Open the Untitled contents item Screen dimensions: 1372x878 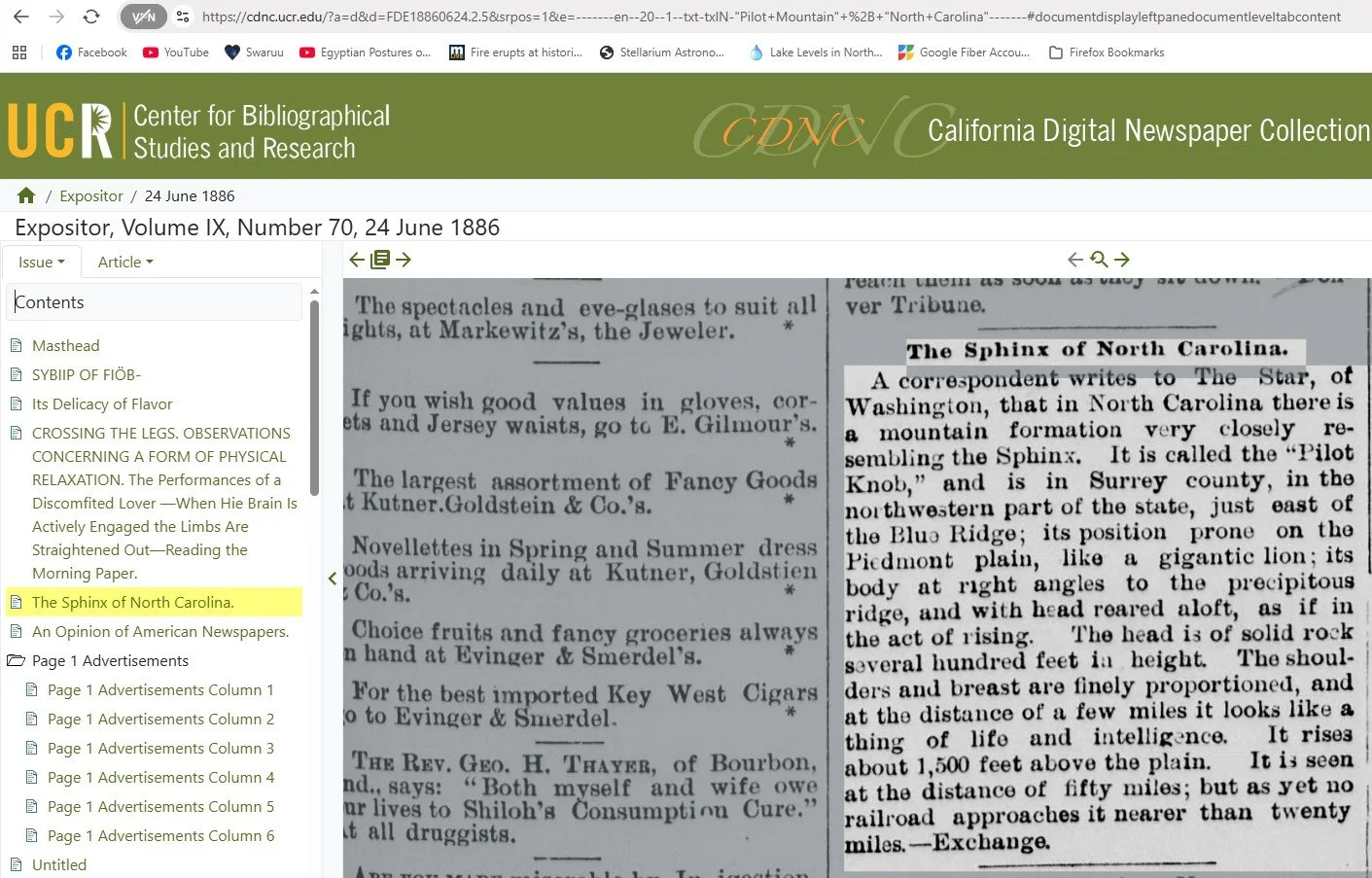pyautogui.click(x=59, y=864)
